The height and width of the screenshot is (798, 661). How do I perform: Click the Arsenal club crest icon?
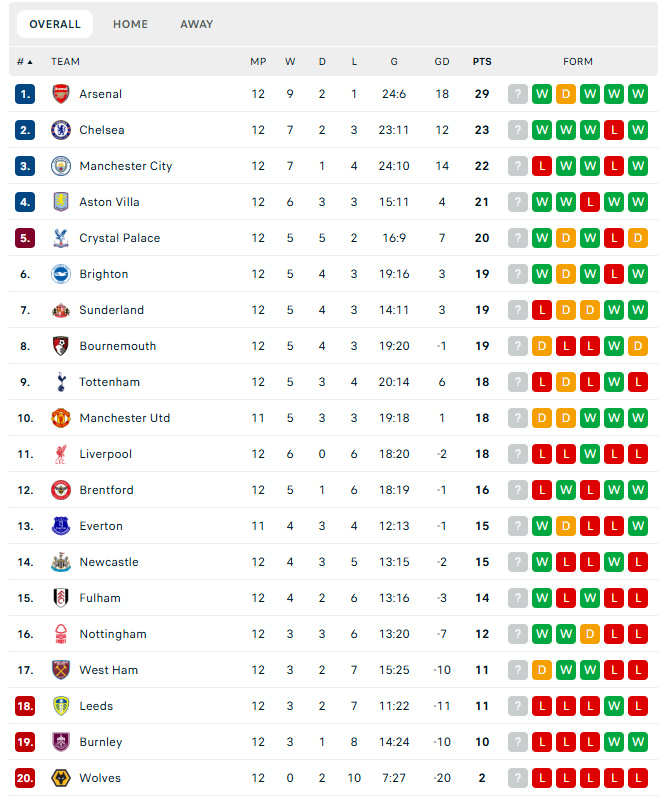point(61,94)
